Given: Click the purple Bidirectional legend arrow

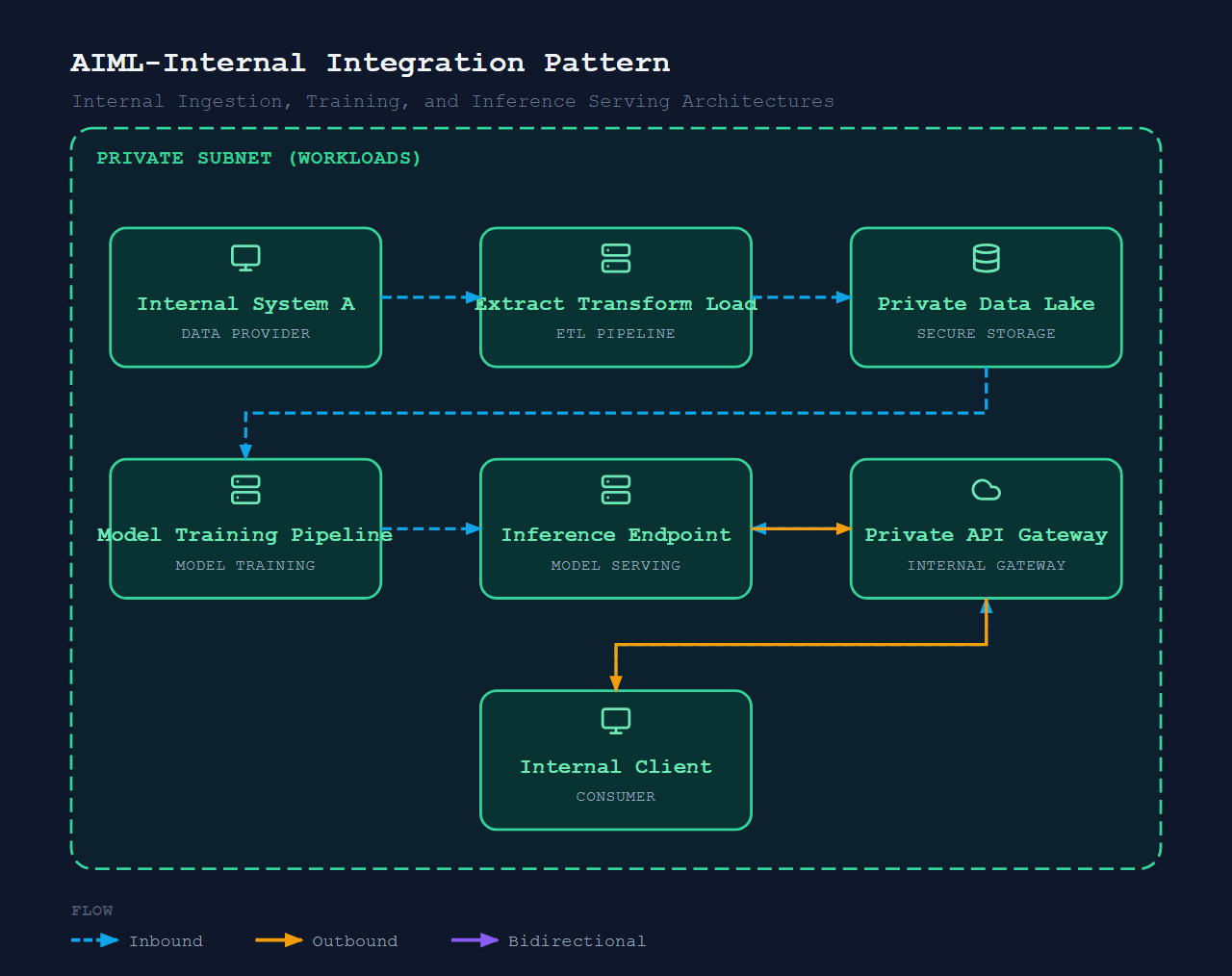Looking at the screenshot, I should (475, 940).
